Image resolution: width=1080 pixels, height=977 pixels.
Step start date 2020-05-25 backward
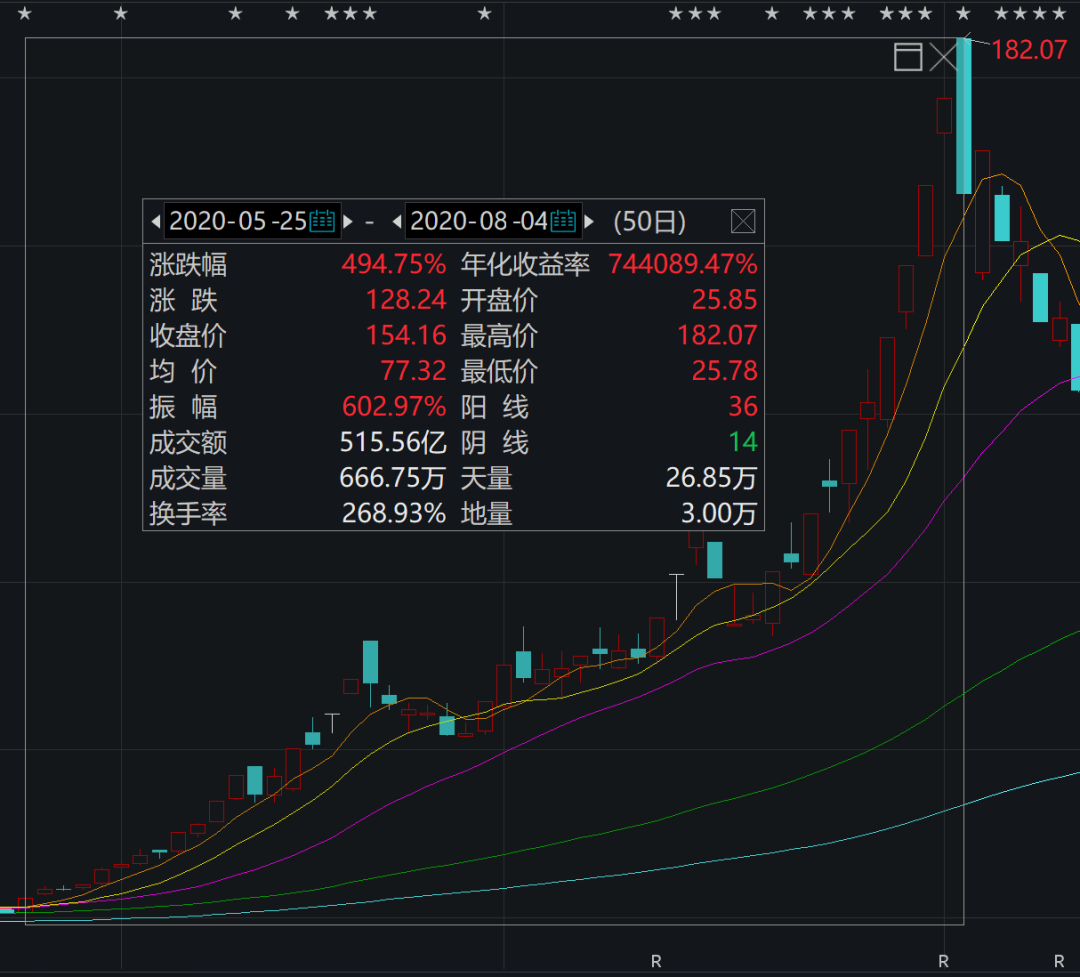tap(156, 221)
